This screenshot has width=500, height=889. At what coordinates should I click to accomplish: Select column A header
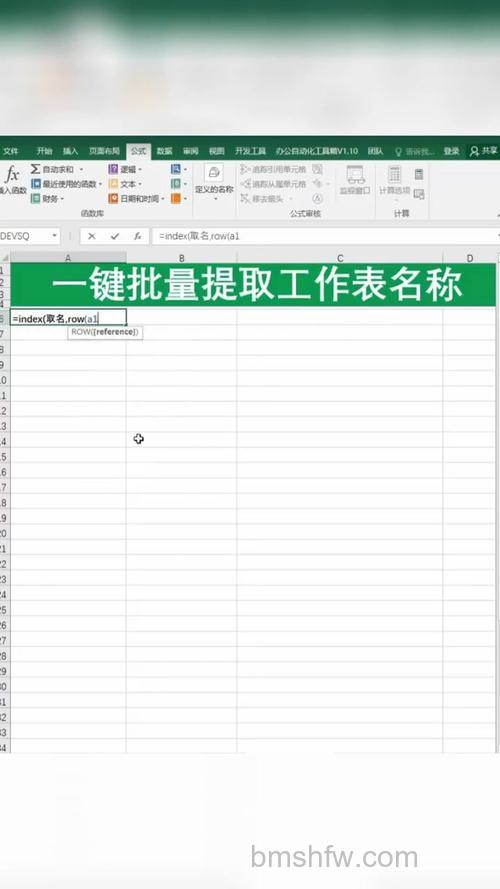[x=68, y=258]
